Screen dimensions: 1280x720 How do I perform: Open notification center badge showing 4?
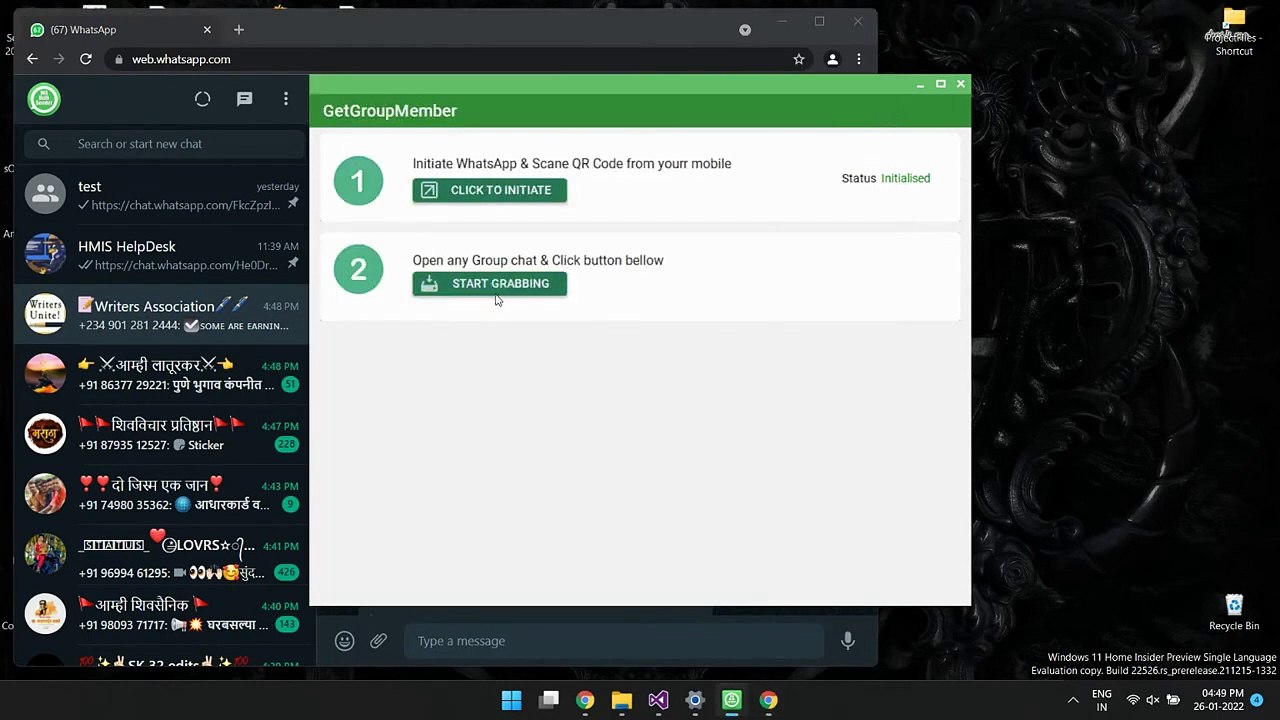(x=1258, y=700)
